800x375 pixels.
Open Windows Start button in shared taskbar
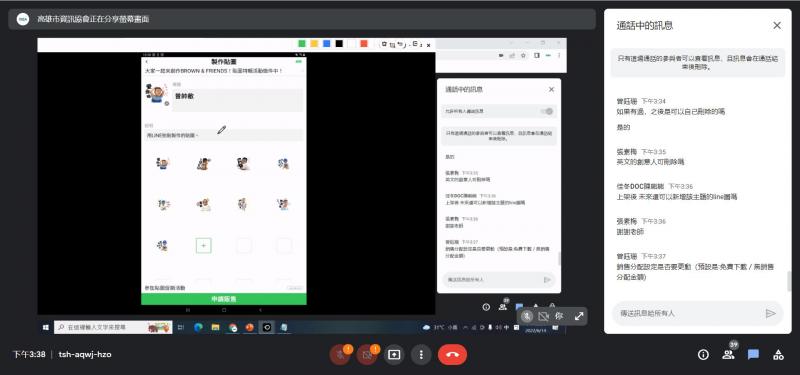[x=46, y=328]
